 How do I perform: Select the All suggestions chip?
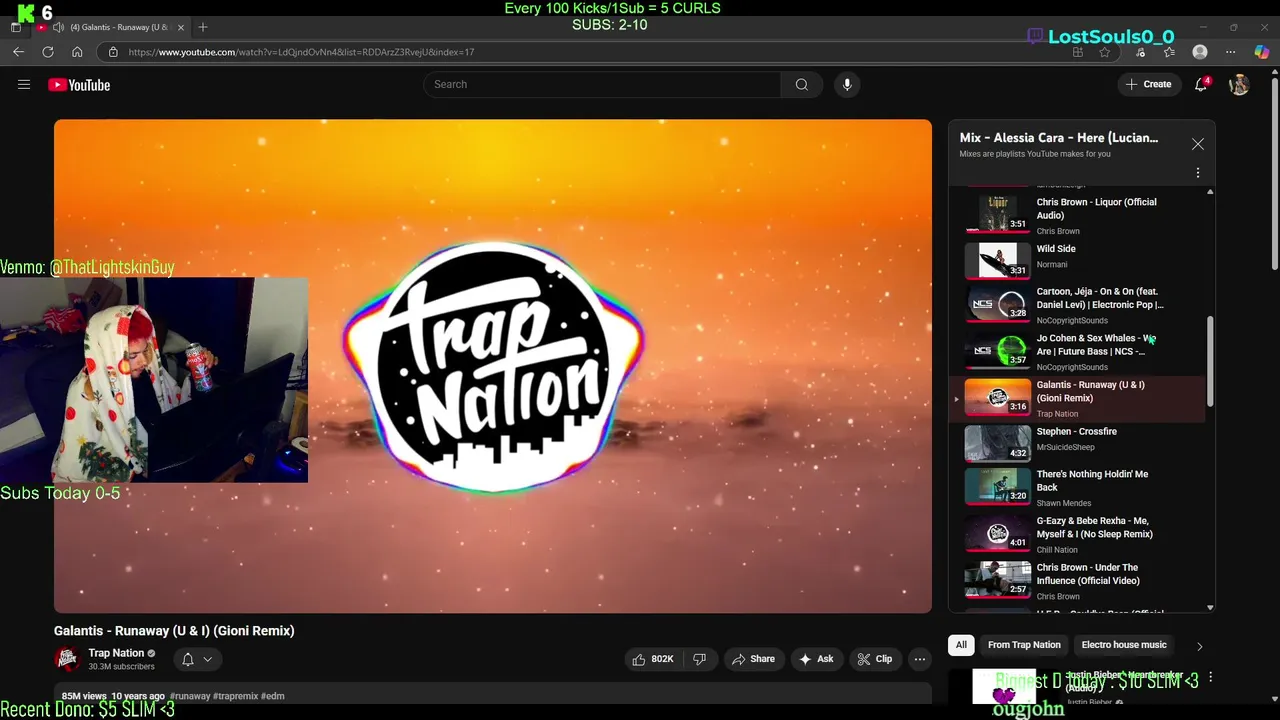(x=961, y=645)
